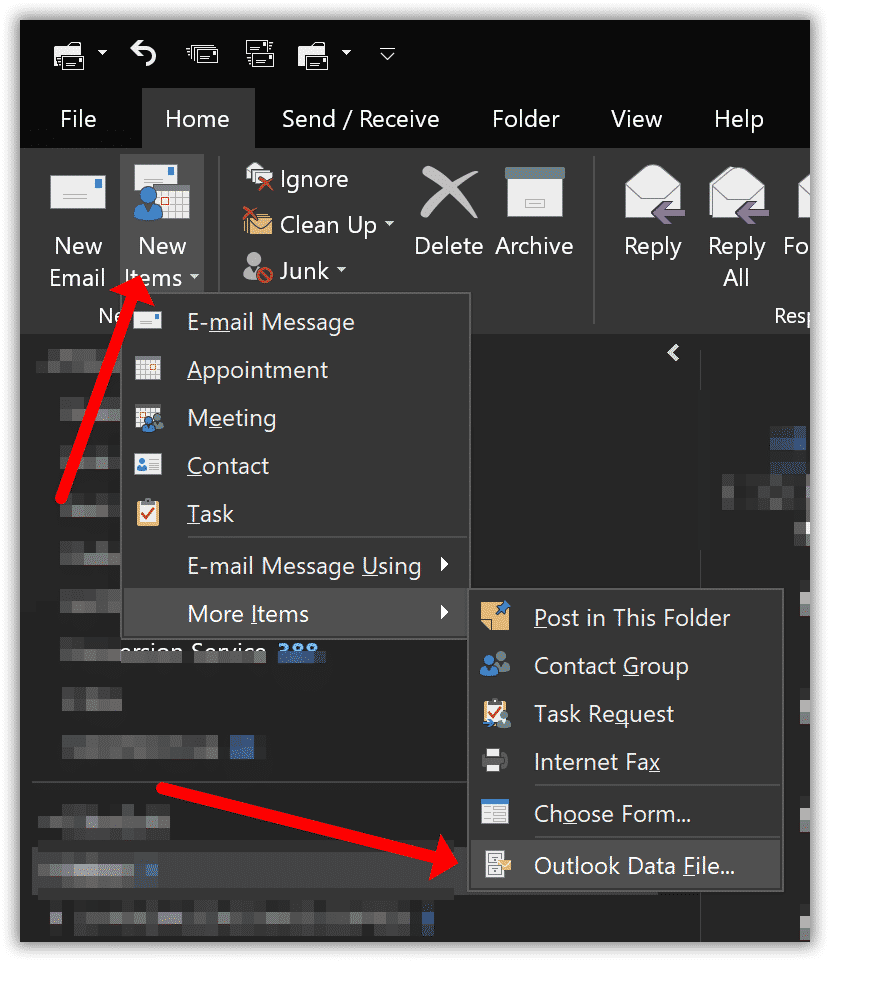Click the Appointment calendar icon
886x987 pixels.
[x=149, y=369]
